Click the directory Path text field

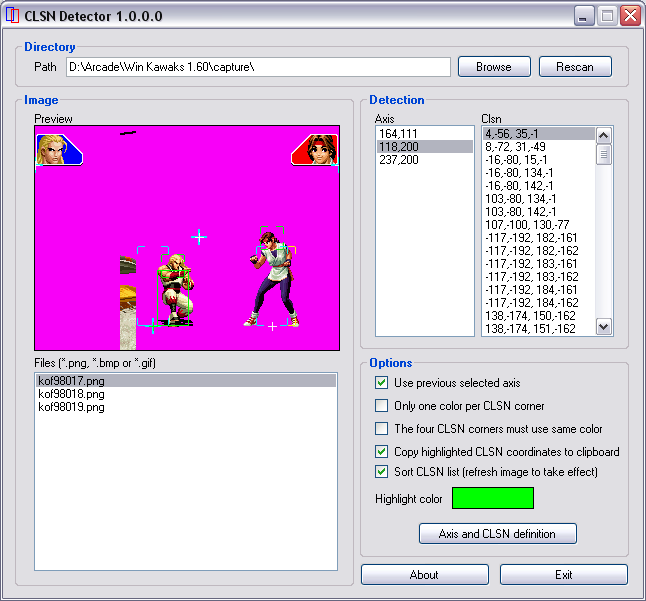coord(258,67)
